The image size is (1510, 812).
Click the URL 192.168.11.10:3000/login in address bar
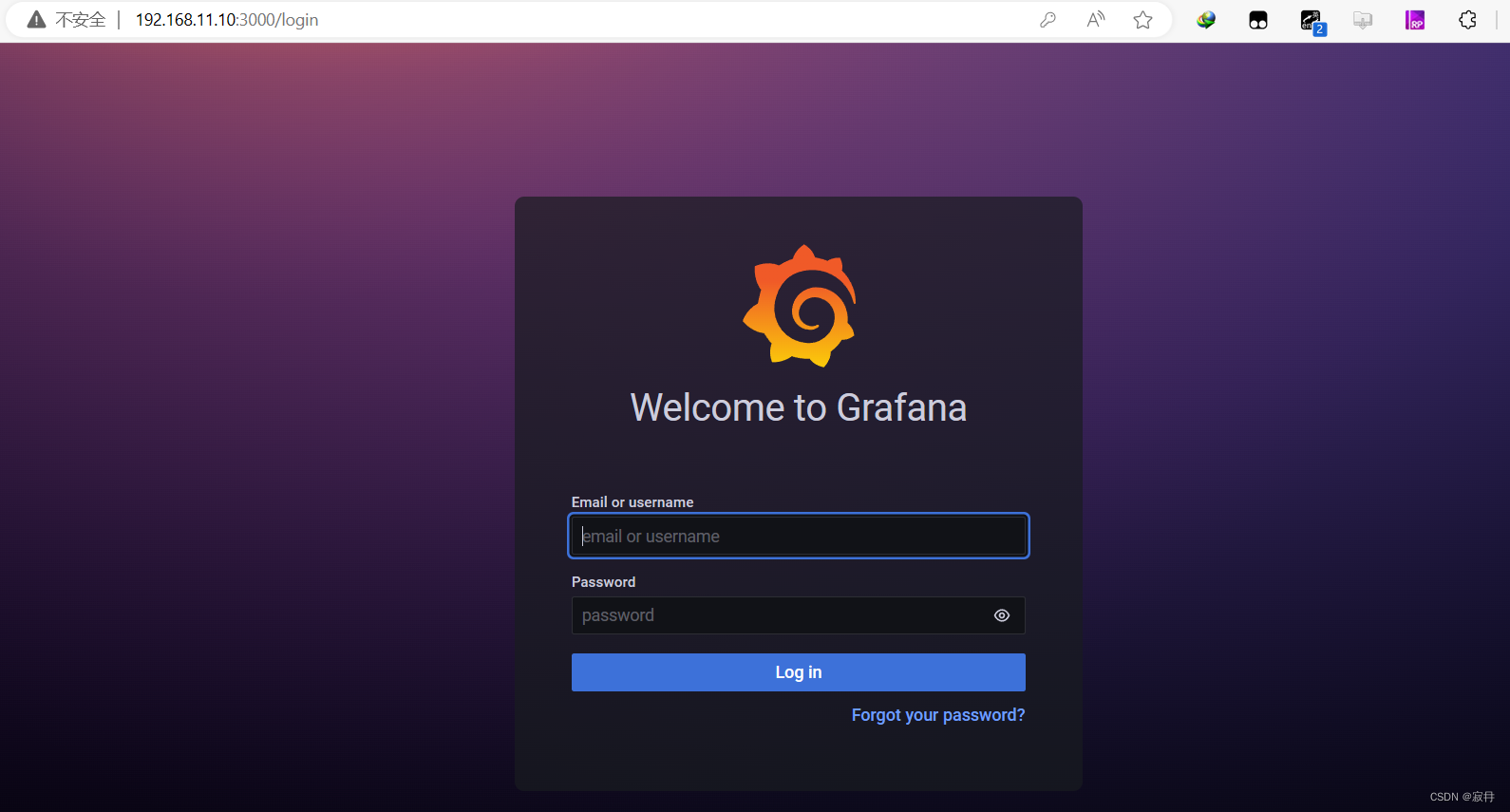tap(227, 20)
